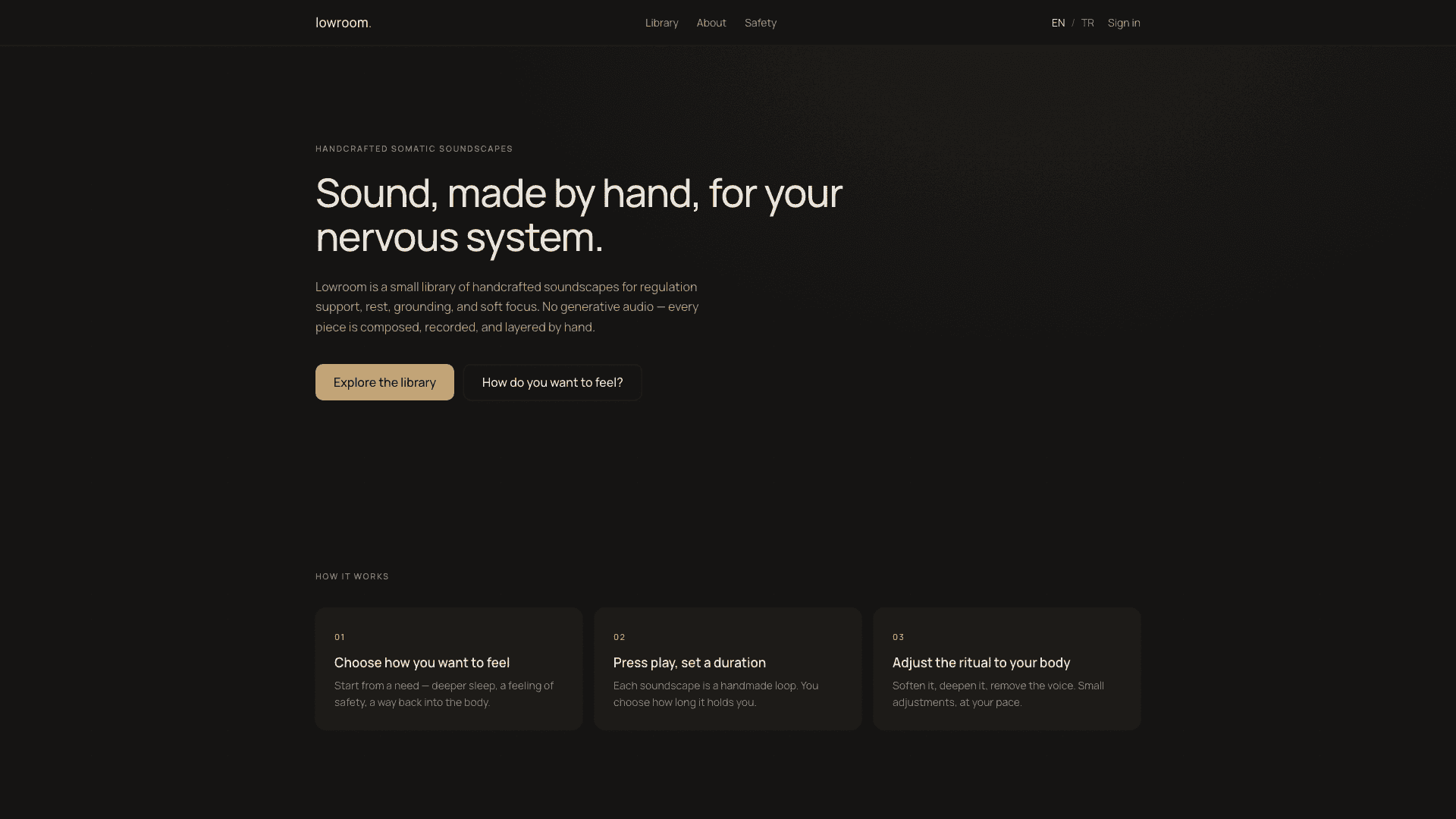The height and width of the screenshot is (819, 1456).
Task: Open the About page
Action: point(711,23)
